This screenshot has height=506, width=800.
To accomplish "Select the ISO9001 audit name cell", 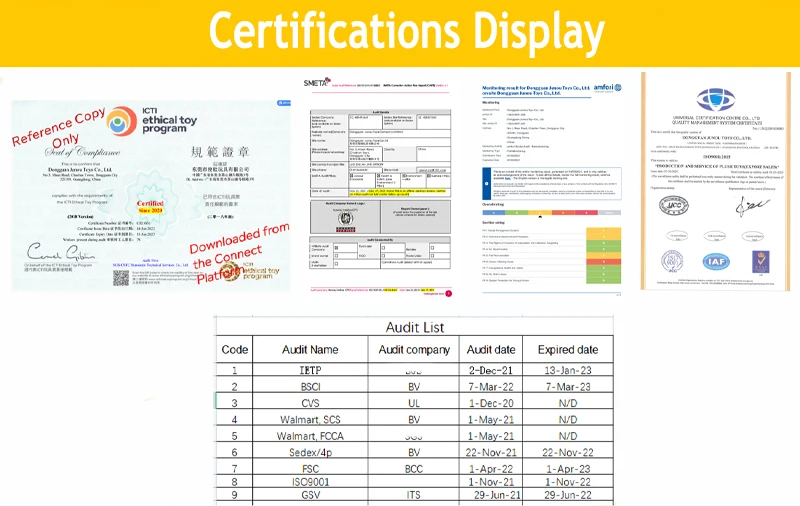I will pos(310,482).
